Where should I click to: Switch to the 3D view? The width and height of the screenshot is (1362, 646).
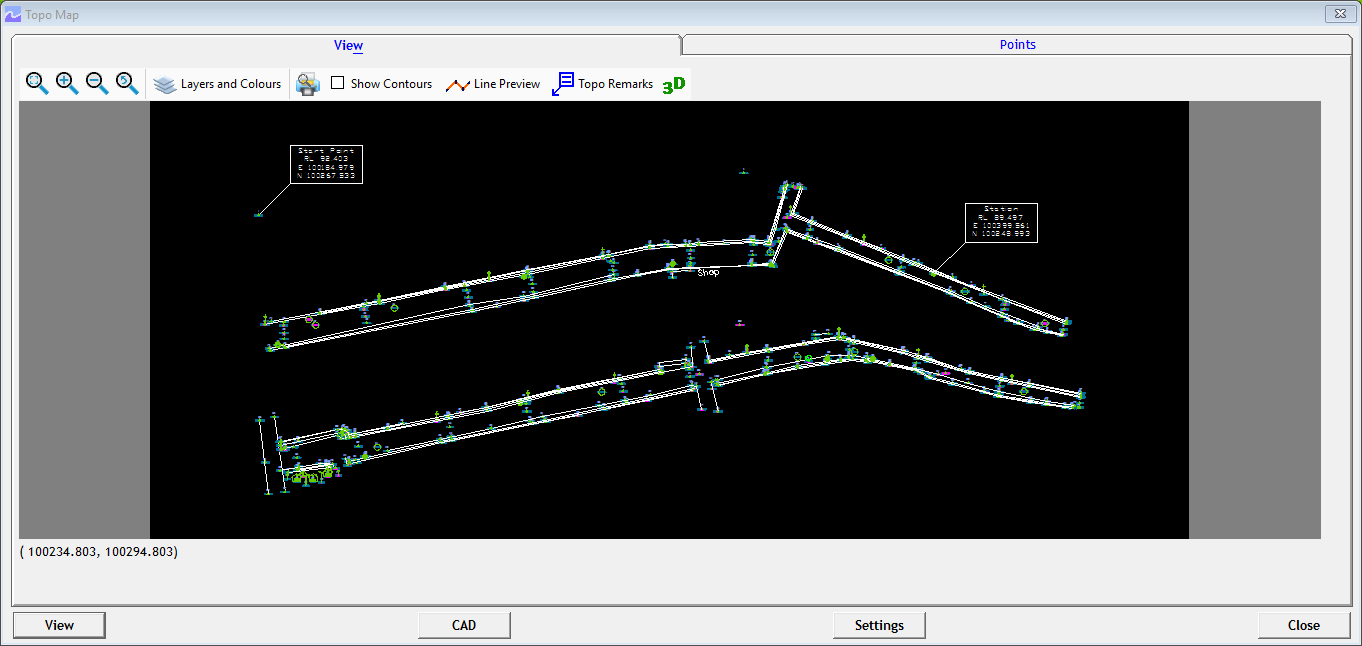pyautogui.click(x=671, y=84)
